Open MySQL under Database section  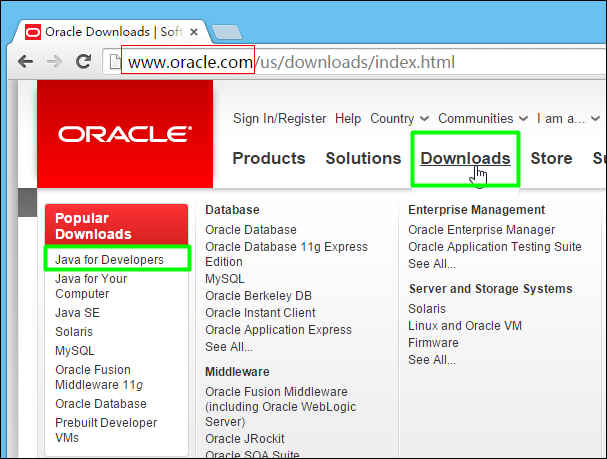click(225, 279)
